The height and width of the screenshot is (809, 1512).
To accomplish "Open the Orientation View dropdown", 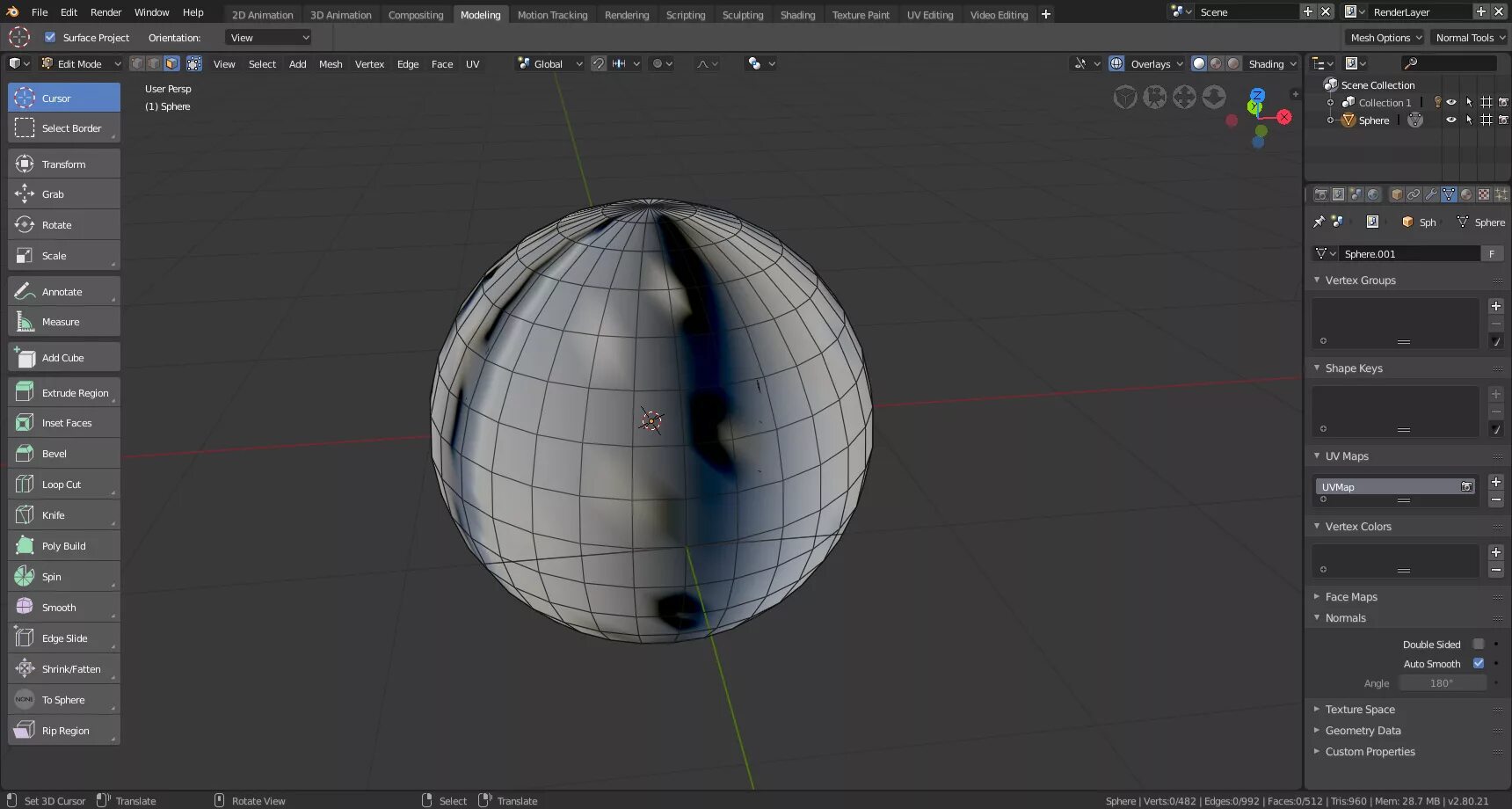I will pyautogui.click(x=268, y=38).
